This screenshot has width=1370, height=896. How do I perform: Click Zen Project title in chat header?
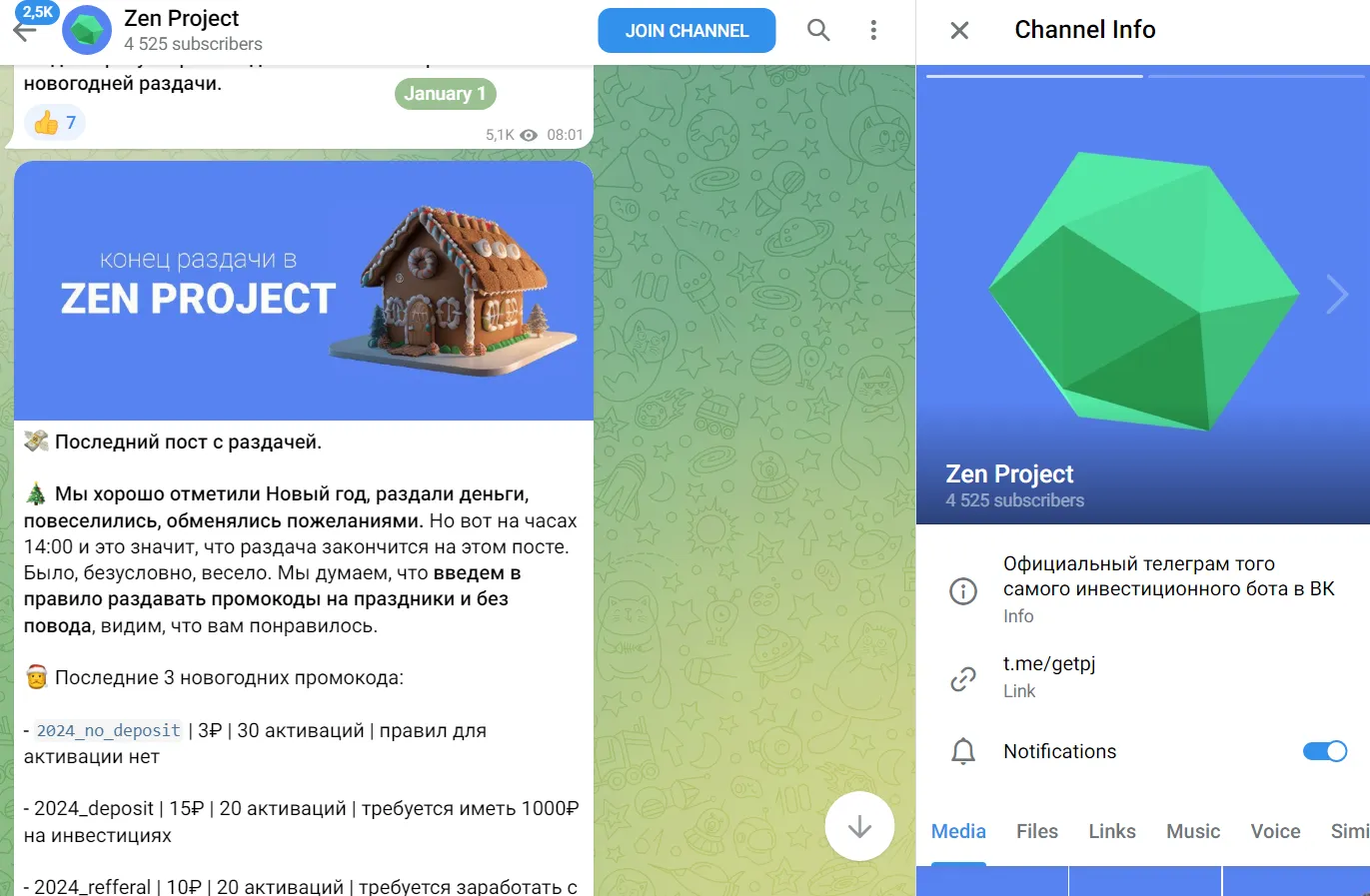(182, 18)
